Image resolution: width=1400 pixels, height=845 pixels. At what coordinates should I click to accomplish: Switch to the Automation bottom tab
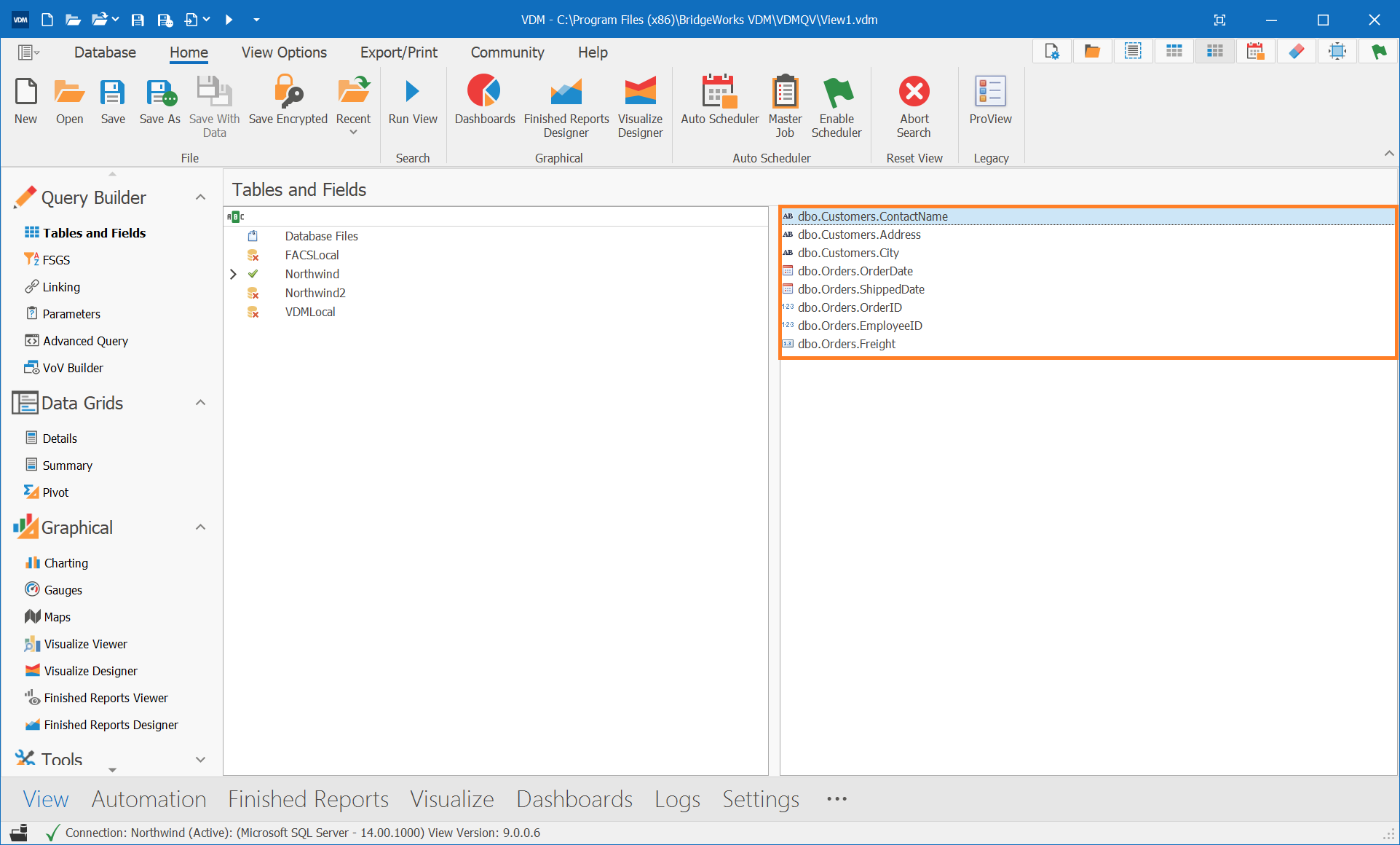coord(149,799)
